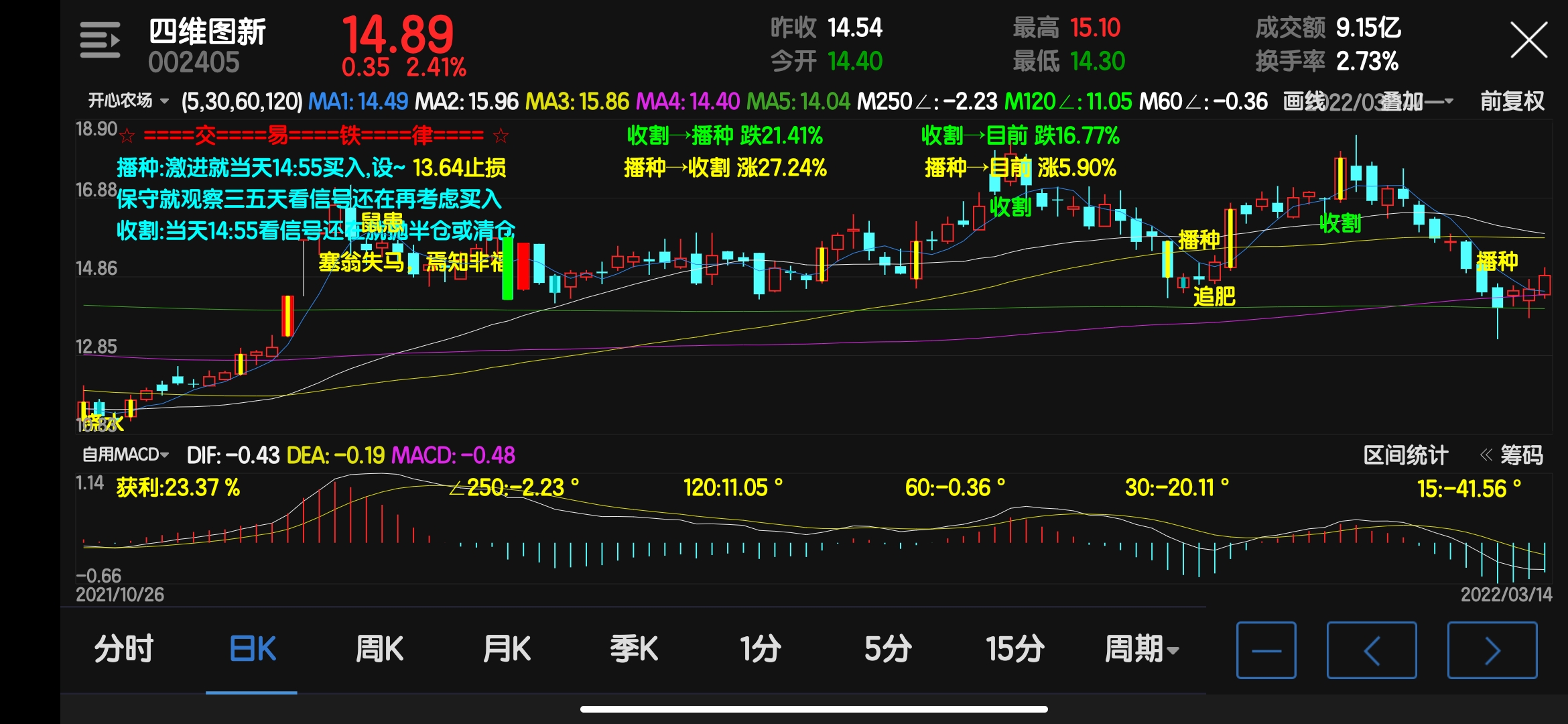Screen dimensions: 1568x724
Task: Click the DEA: -0.19 value
Action: 336,455
